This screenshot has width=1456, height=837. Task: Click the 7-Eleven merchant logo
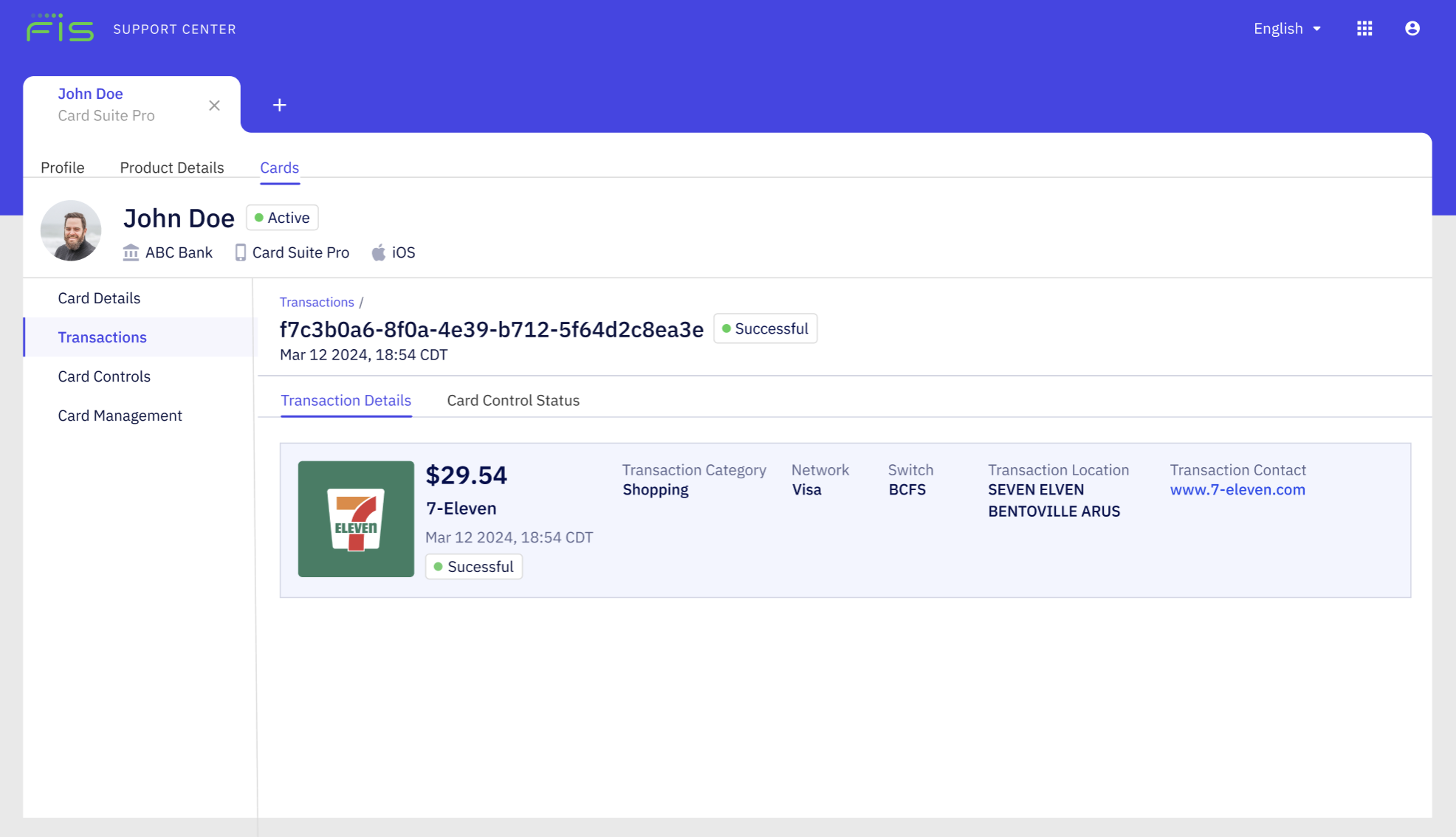(356, 518)
